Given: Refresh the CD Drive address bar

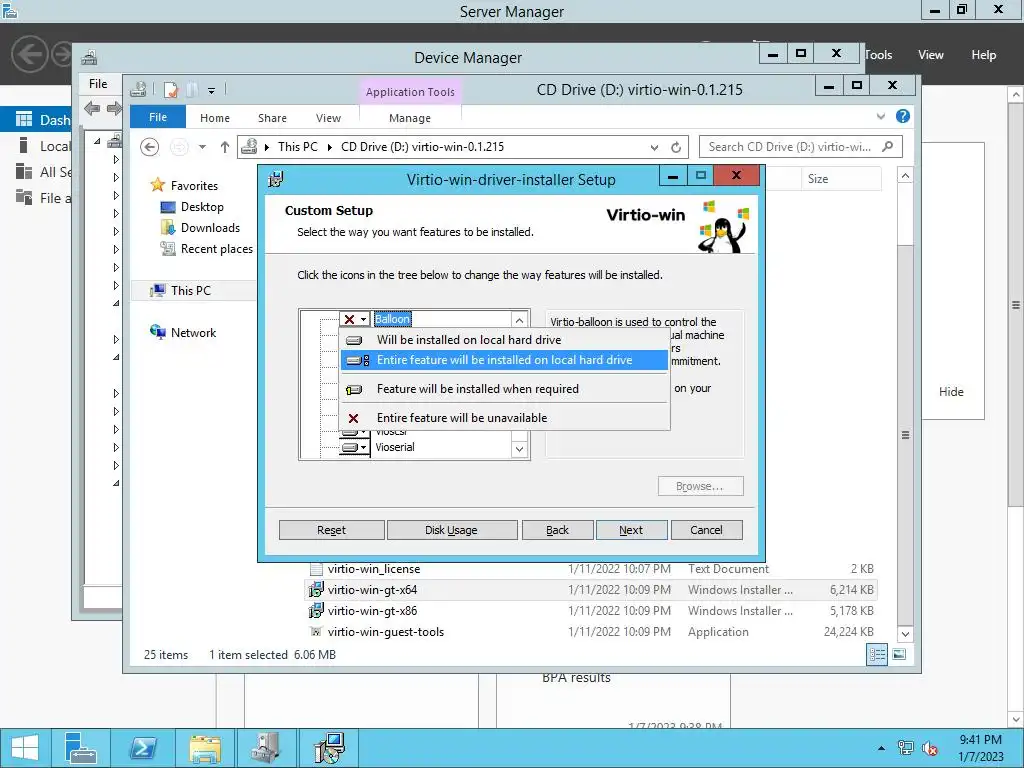Looking at the screenshot, I should click(x=676, y=148).
